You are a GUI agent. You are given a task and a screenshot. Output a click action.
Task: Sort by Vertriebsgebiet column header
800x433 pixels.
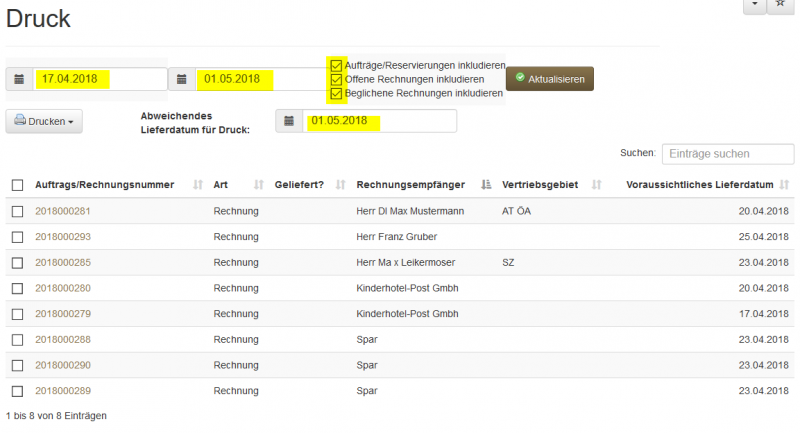597,185
